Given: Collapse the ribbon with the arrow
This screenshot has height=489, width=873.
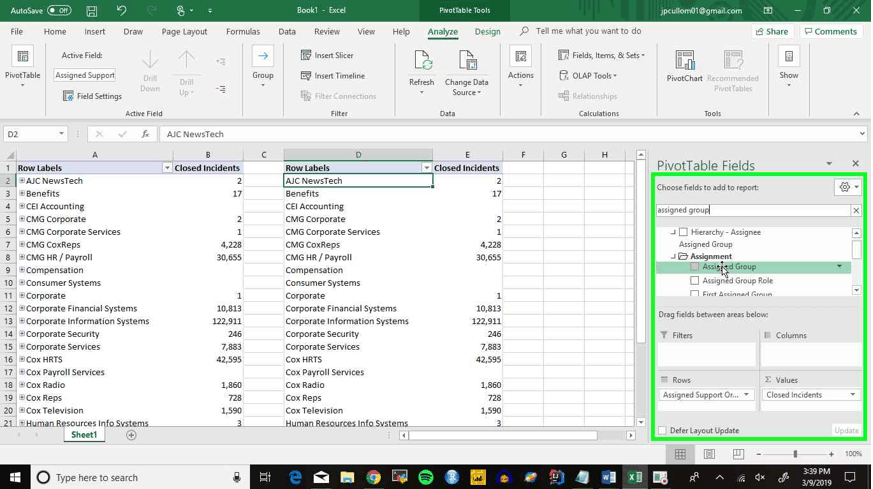Looking at the screenshot, I should click(x=856, y=114).
